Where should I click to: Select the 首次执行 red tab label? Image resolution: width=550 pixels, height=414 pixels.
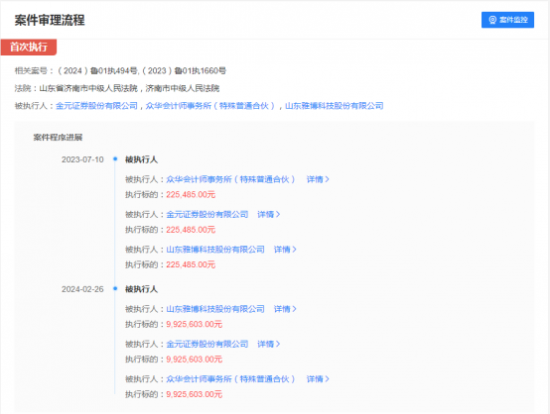coord(28,47)
